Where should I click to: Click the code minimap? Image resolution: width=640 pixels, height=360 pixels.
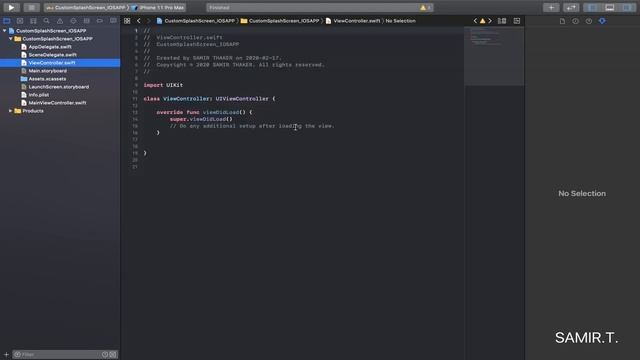tap(494, 56)
